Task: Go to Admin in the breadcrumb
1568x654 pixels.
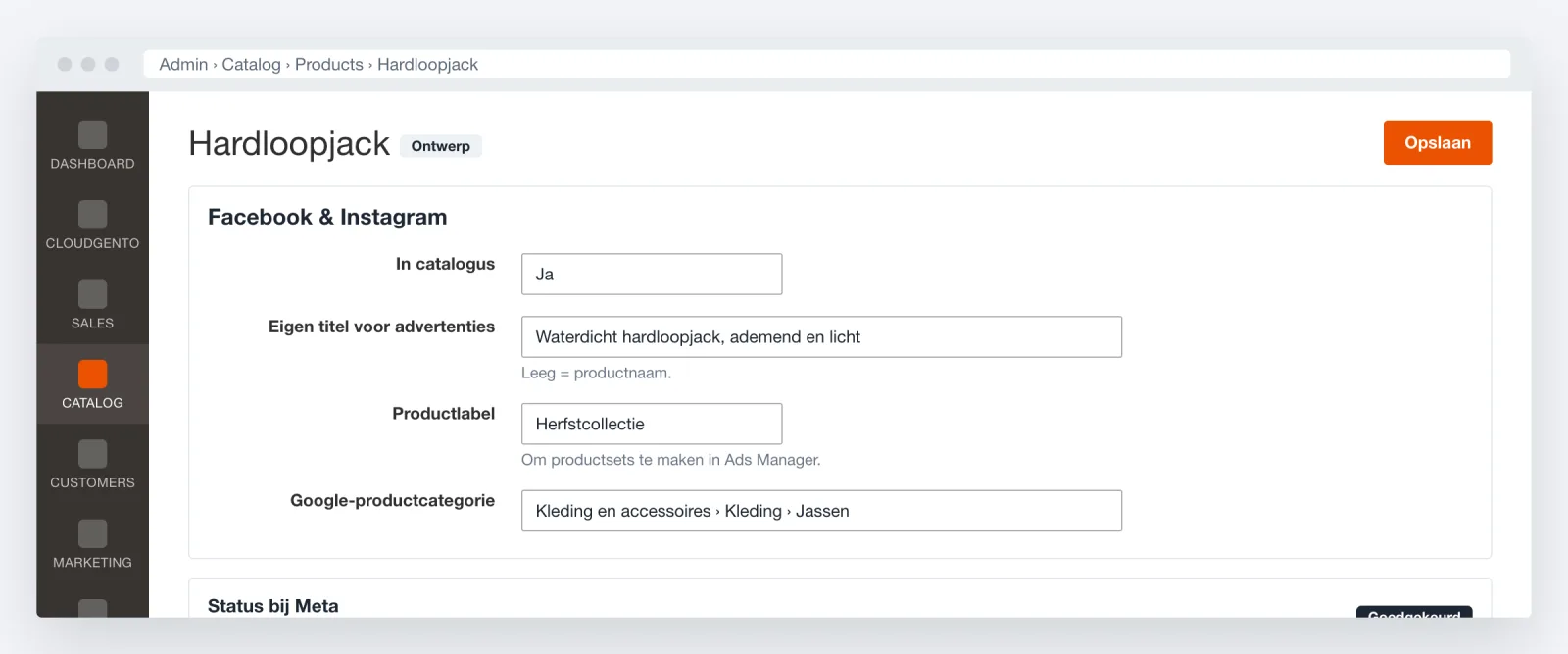Action: (x=183, y=65)
